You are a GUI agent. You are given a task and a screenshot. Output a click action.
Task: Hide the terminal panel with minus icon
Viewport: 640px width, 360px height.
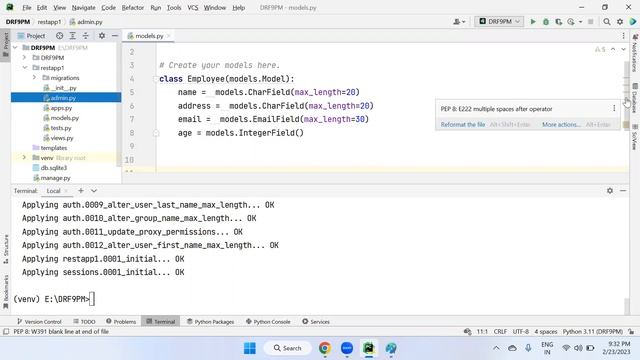click(x=623, y=191)
